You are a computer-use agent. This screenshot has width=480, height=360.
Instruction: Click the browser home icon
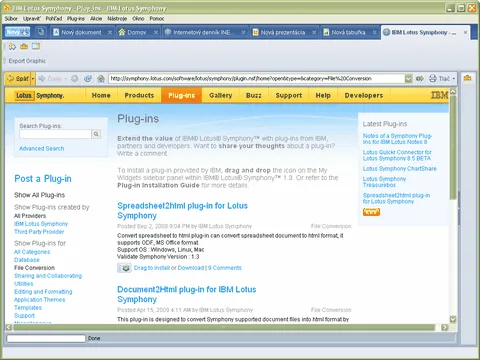click(x=101, y=79)
